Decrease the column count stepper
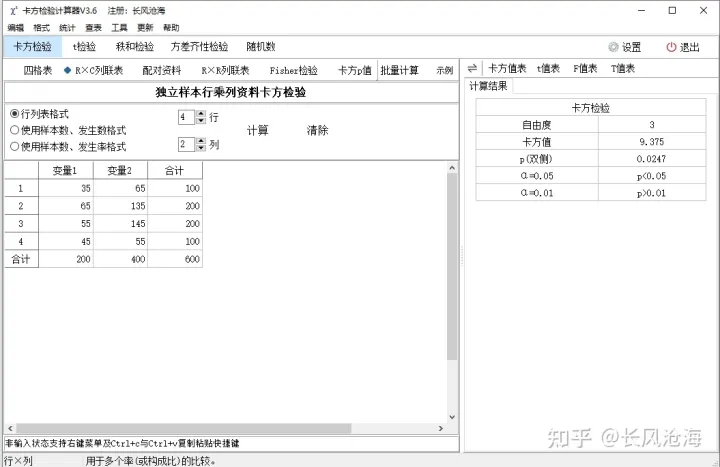This screenshot has height=467, width=720. point(201,148)
